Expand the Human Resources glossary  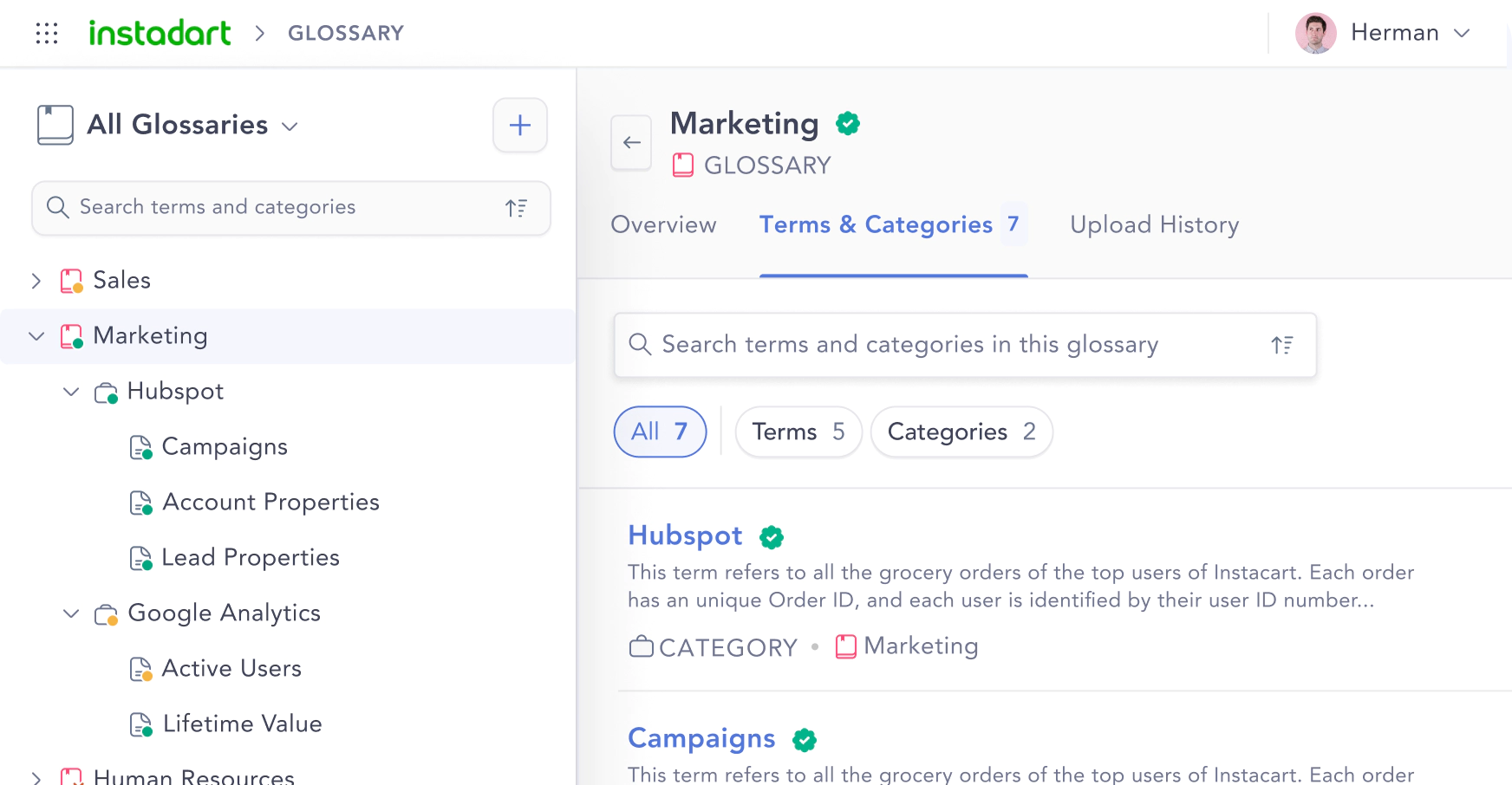36,777
